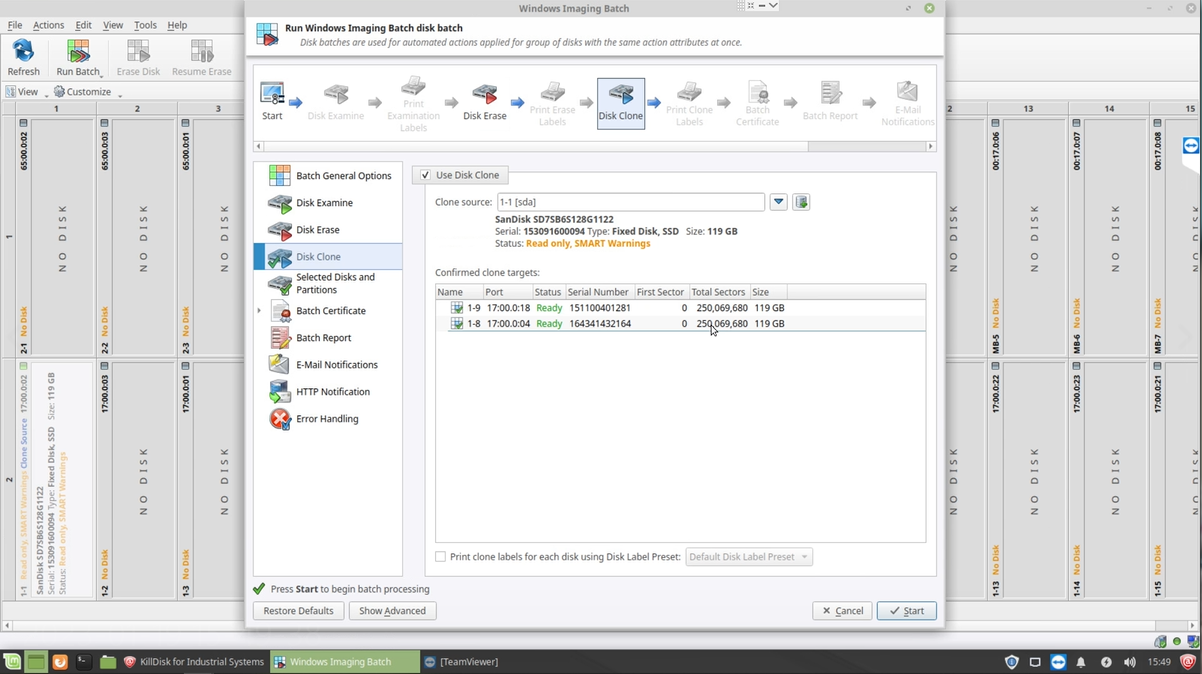The width and height of the screenshot is (1202, 674).
Task: Click the volume tray icon
Action: 1130,662
